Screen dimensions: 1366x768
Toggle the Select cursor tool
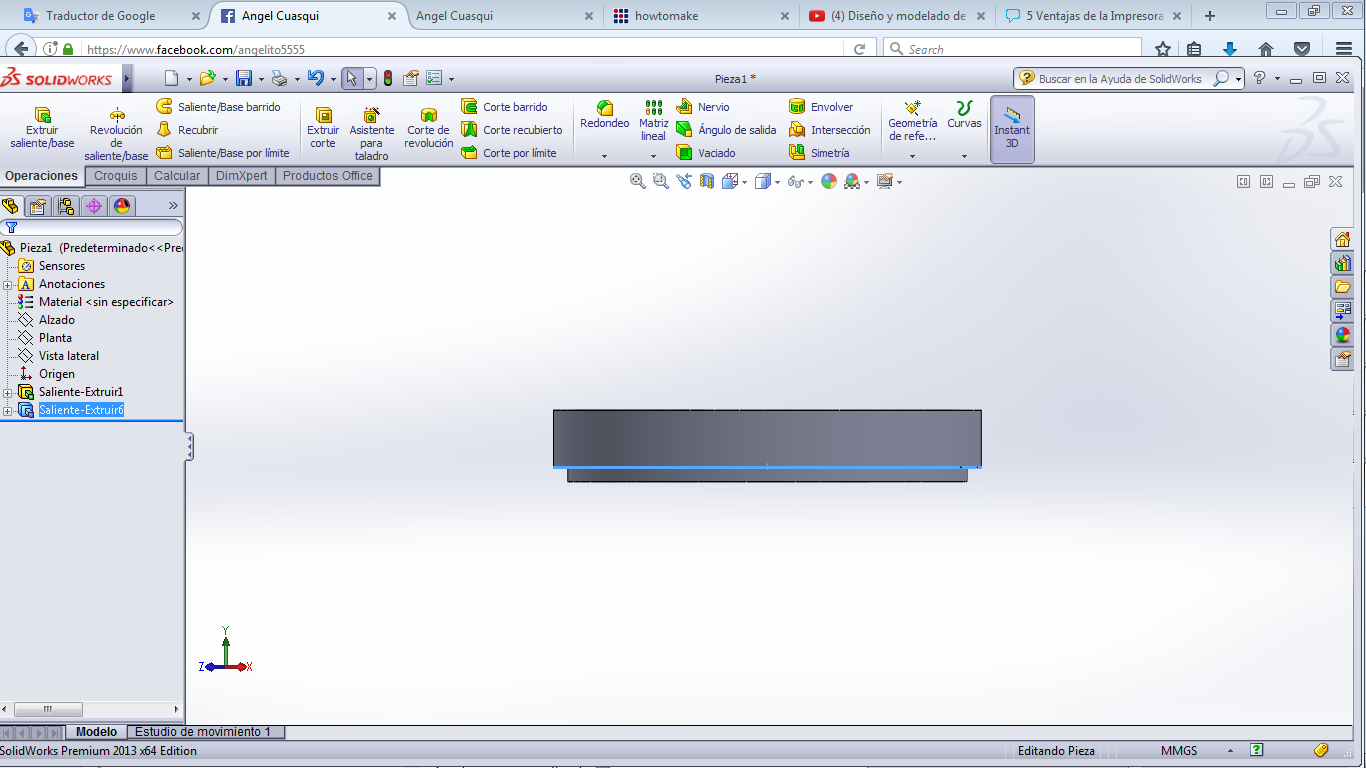point(351,78)
